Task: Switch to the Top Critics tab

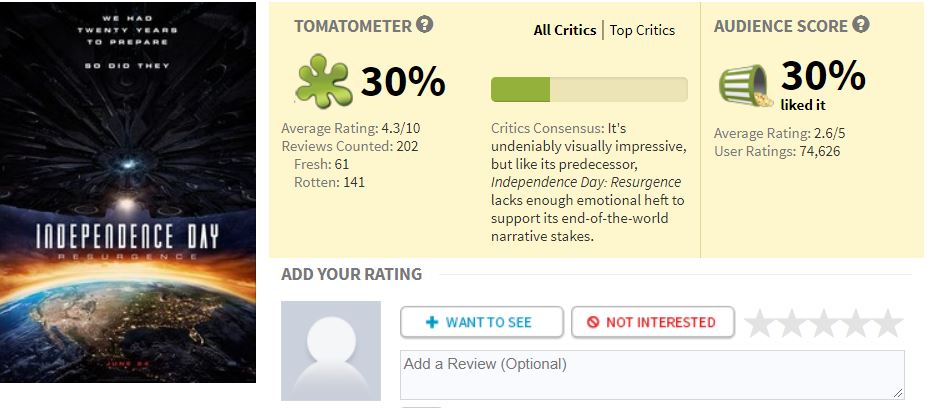Action: point(642,30)
